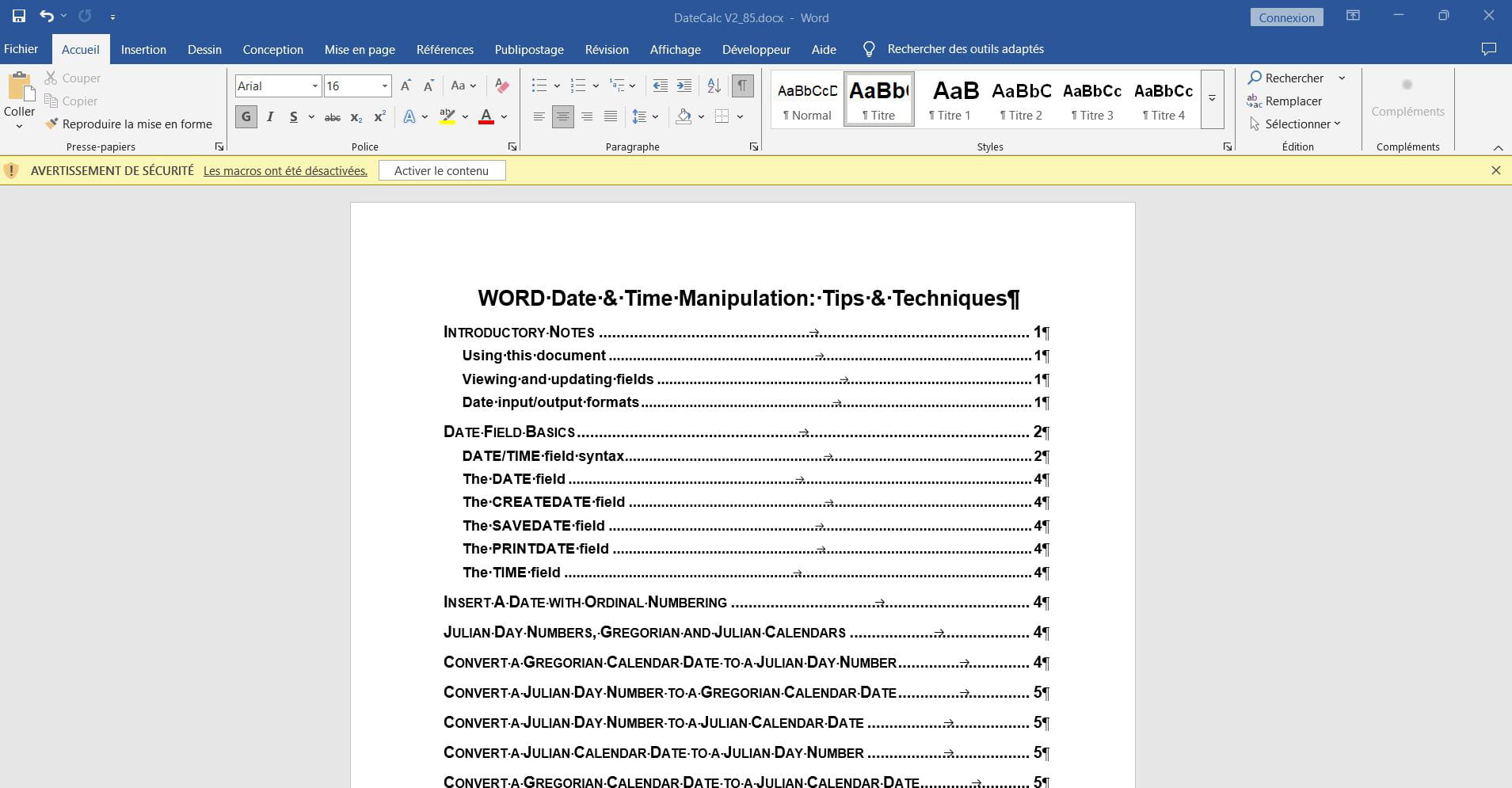Image resolution: width=1512 pixels, height=788 pixels.
Task: Open the change case Aa dropdown
Action: (463, 86)
